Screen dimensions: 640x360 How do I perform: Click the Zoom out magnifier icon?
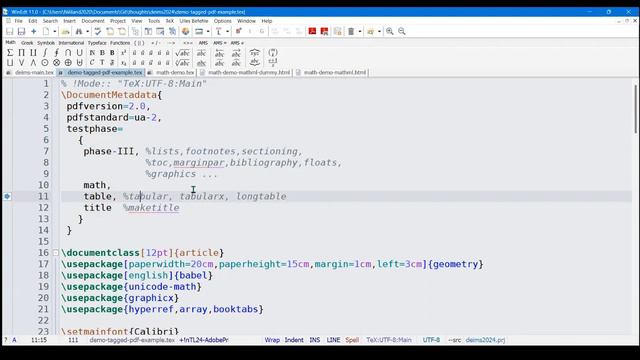pos(402,31)
